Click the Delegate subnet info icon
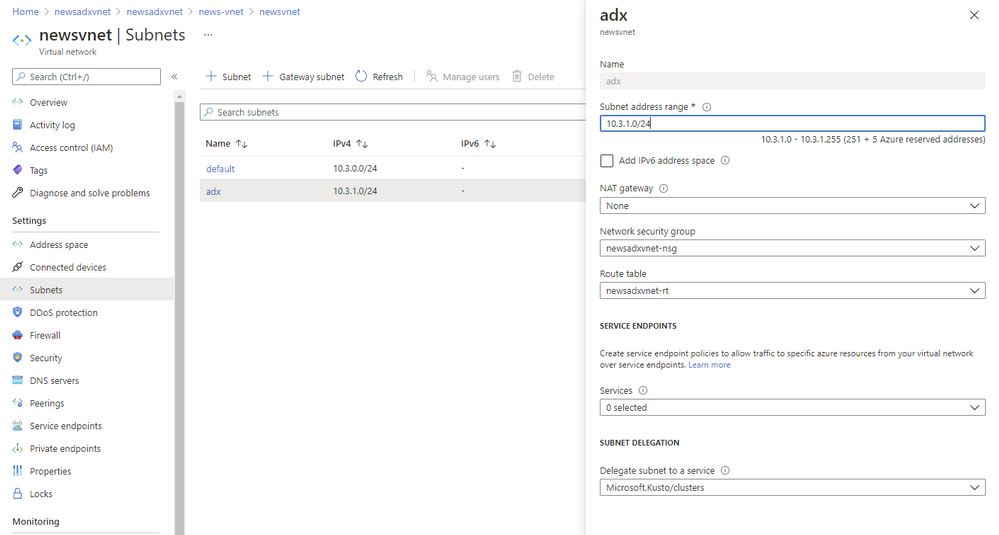 coord(725,471)
